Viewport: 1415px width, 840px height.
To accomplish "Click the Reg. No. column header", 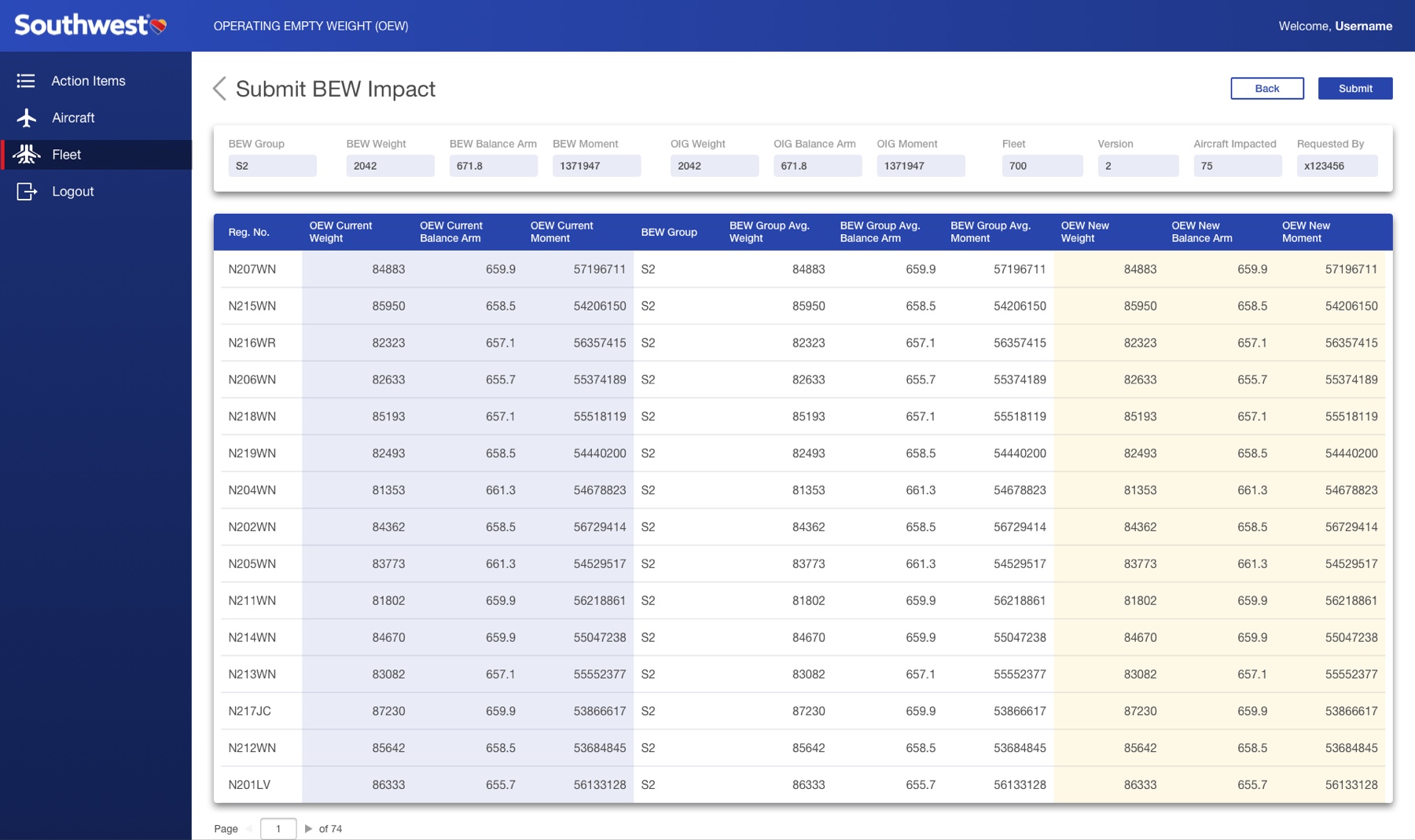I will coord(249,233).
